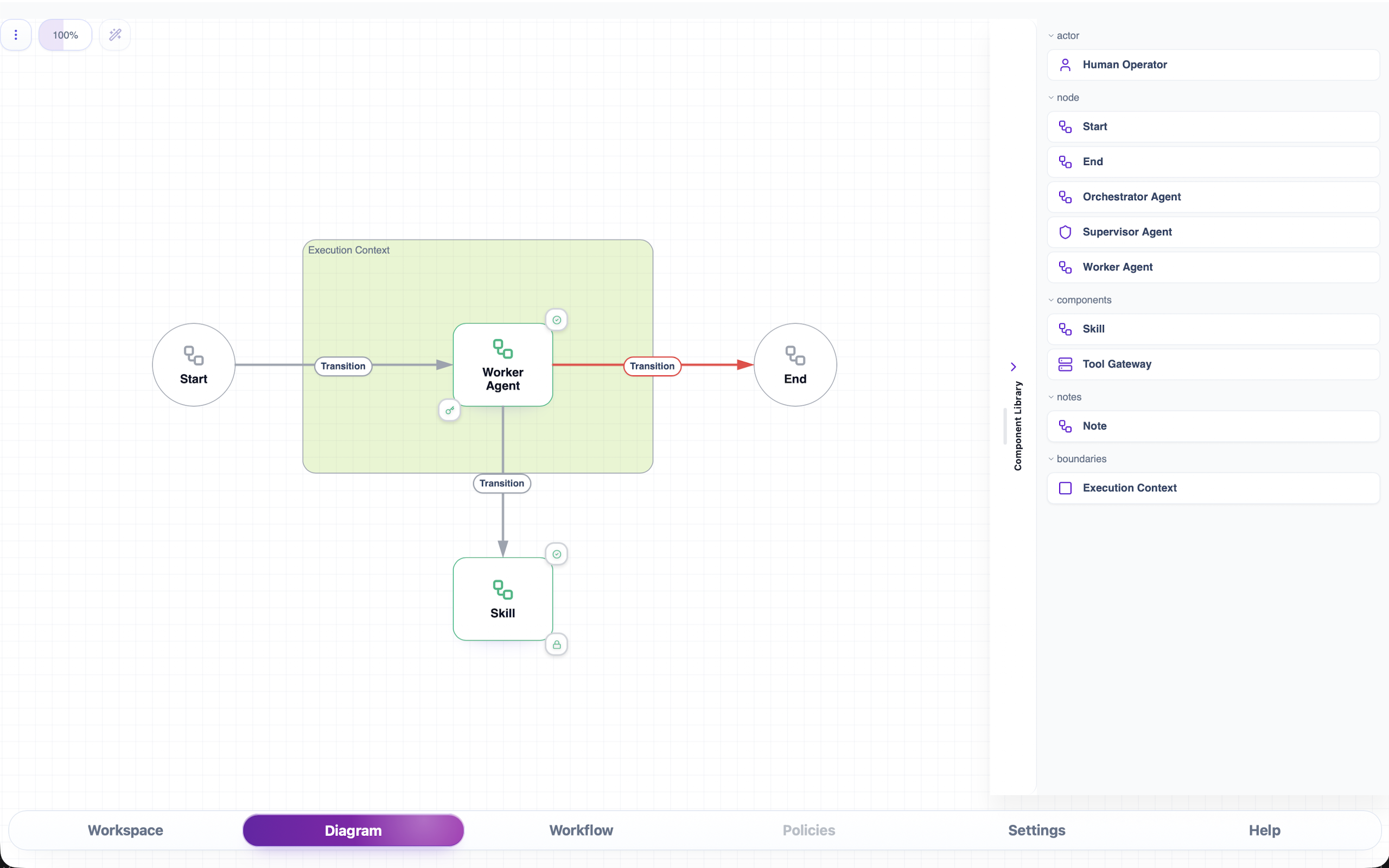Select the Worker Agent node on canvas

(503, 365)
